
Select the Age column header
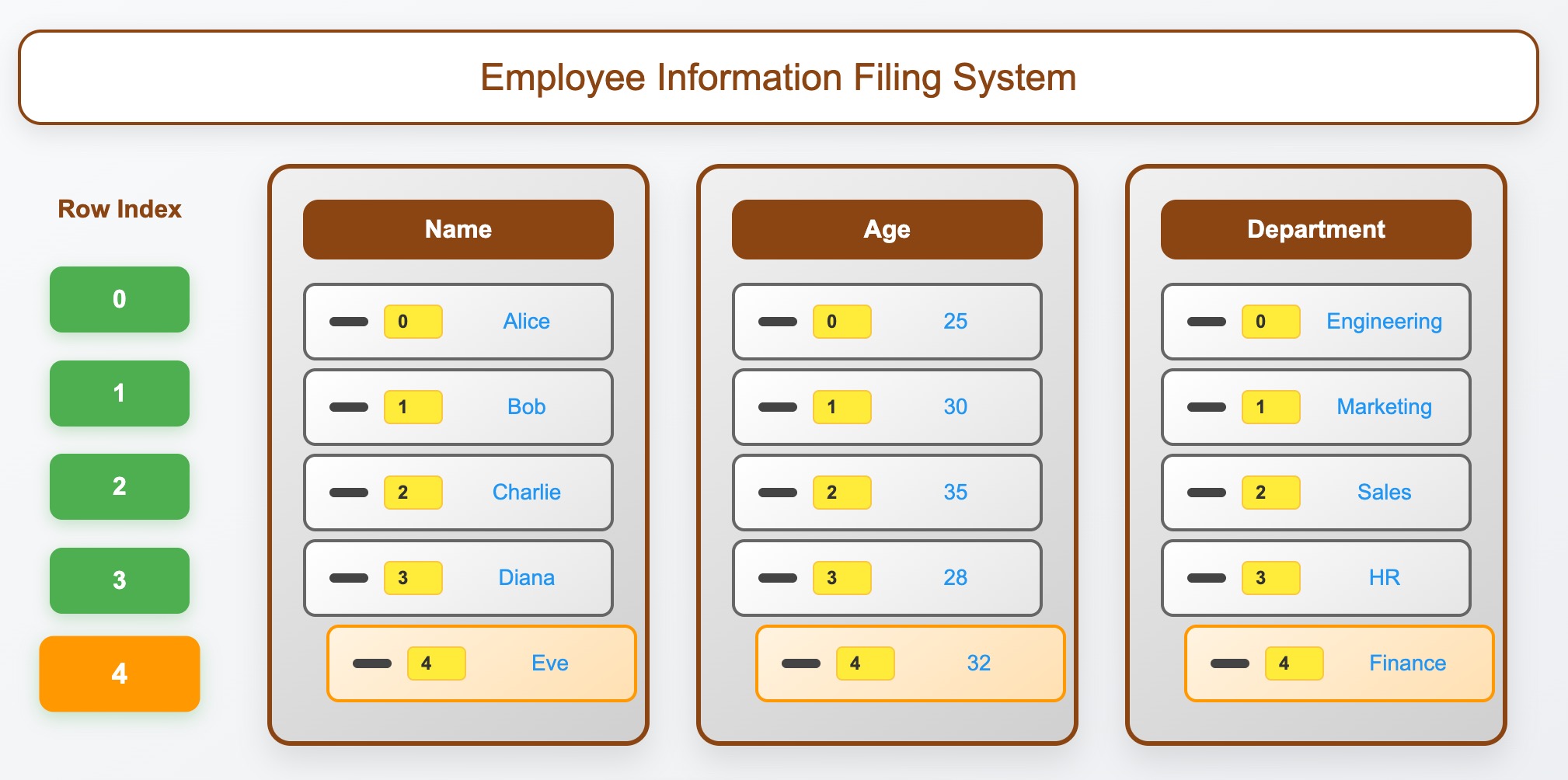point(887,229)
